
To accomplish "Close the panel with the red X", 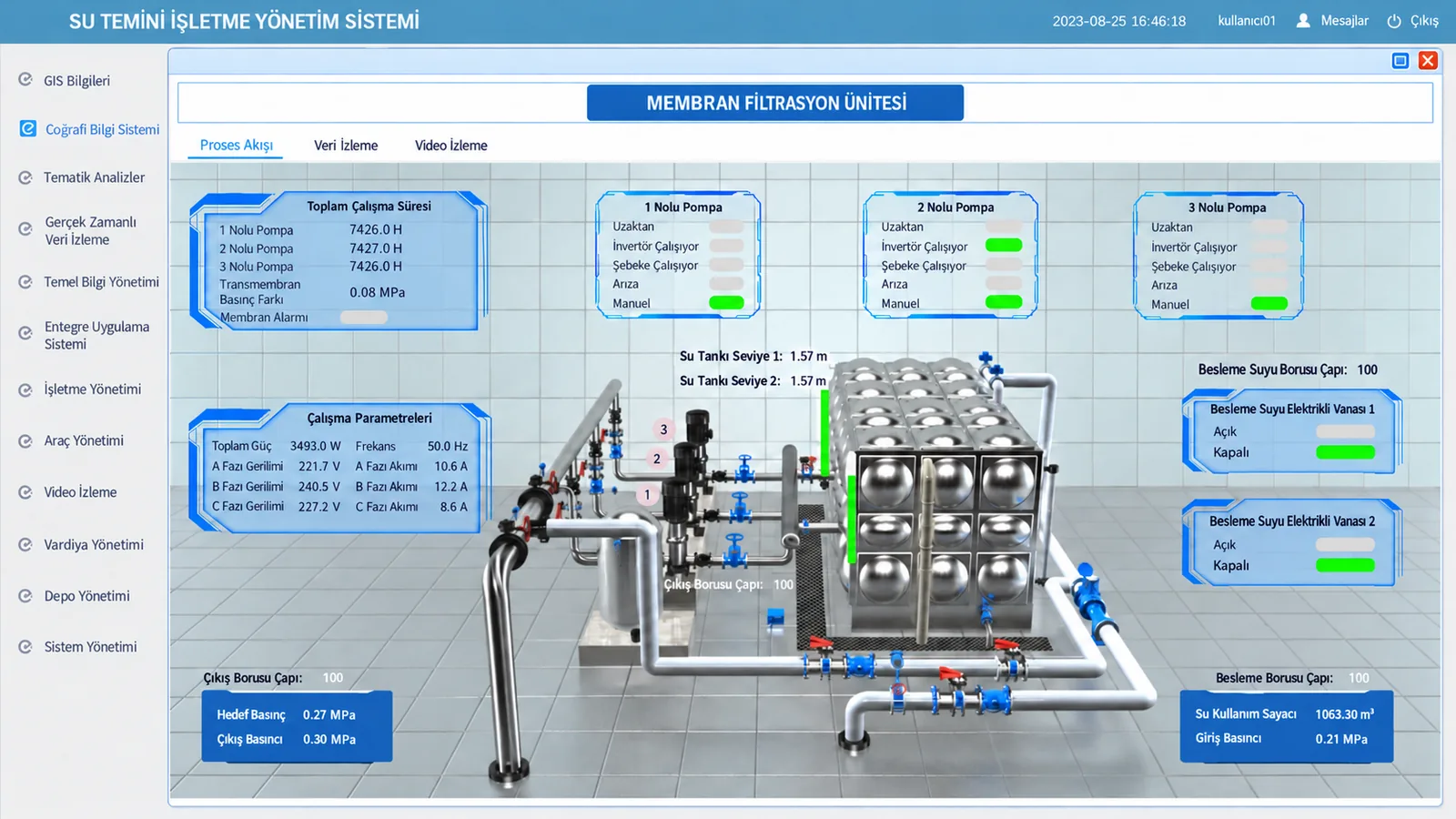I will click(x=1428, y=61).
